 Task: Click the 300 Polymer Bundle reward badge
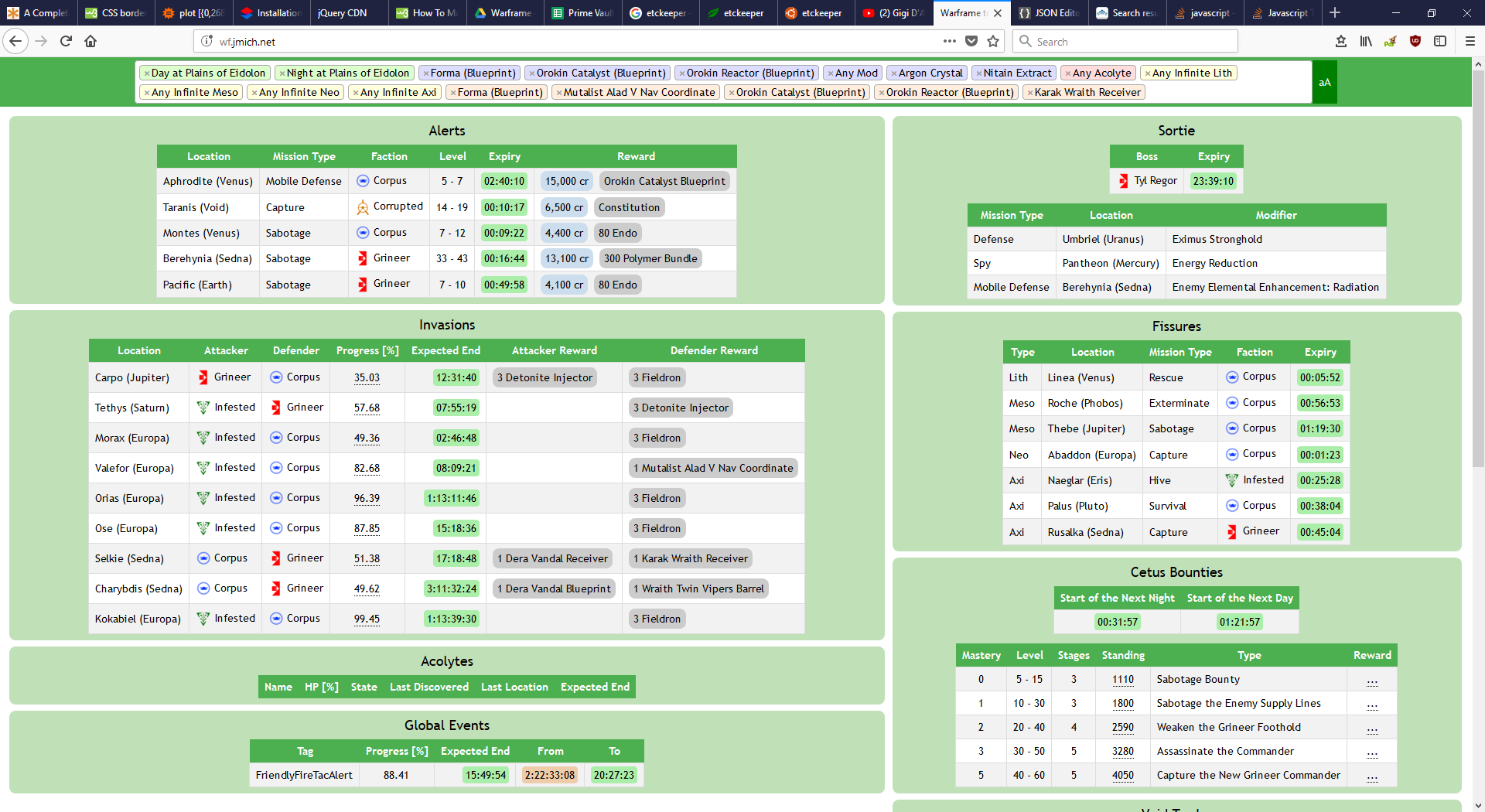[650, 259]
